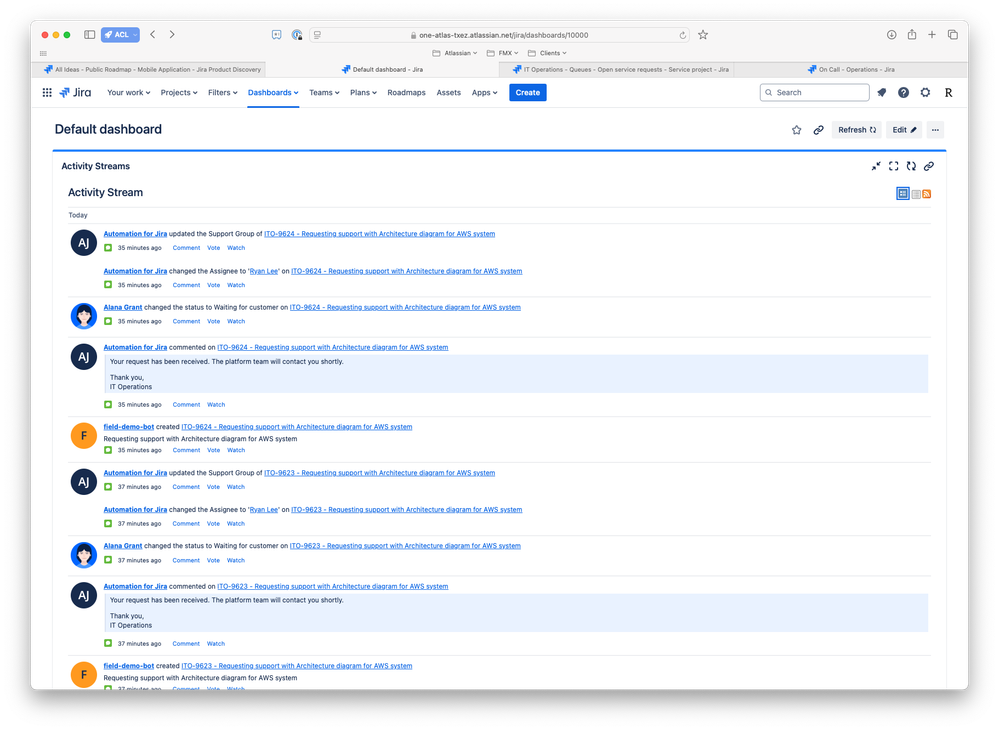Viewport: 999px width, 730px height.
Task: Click Alana Grant's avatar on the ITO-9624 entry
Action: (x=83, y=316)
